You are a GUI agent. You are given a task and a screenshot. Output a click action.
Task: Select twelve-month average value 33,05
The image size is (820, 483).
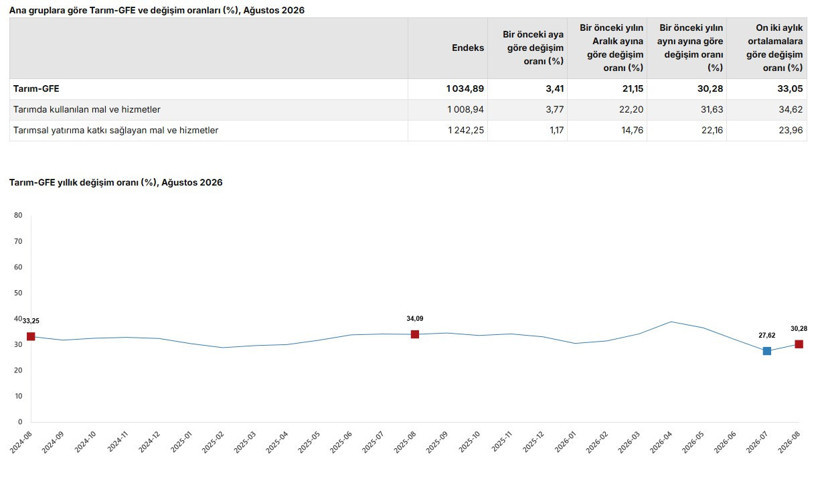(790, 89)
